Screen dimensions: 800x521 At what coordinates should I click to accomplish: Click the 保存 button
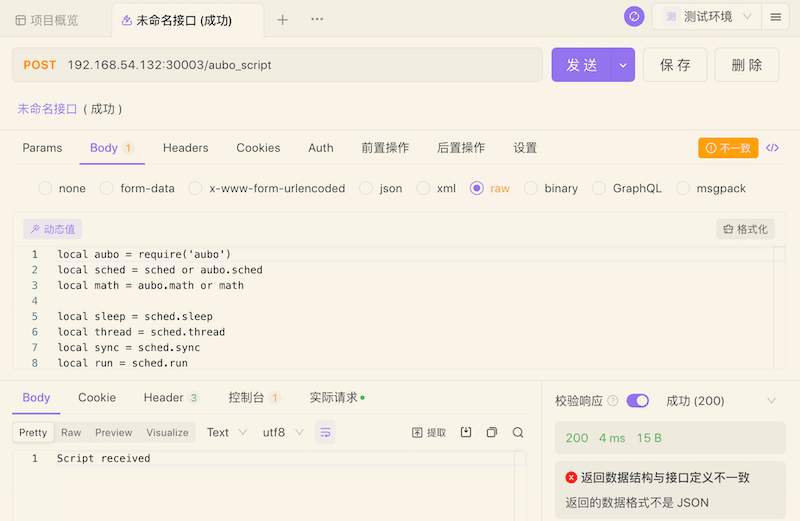[x=675, y=65]
